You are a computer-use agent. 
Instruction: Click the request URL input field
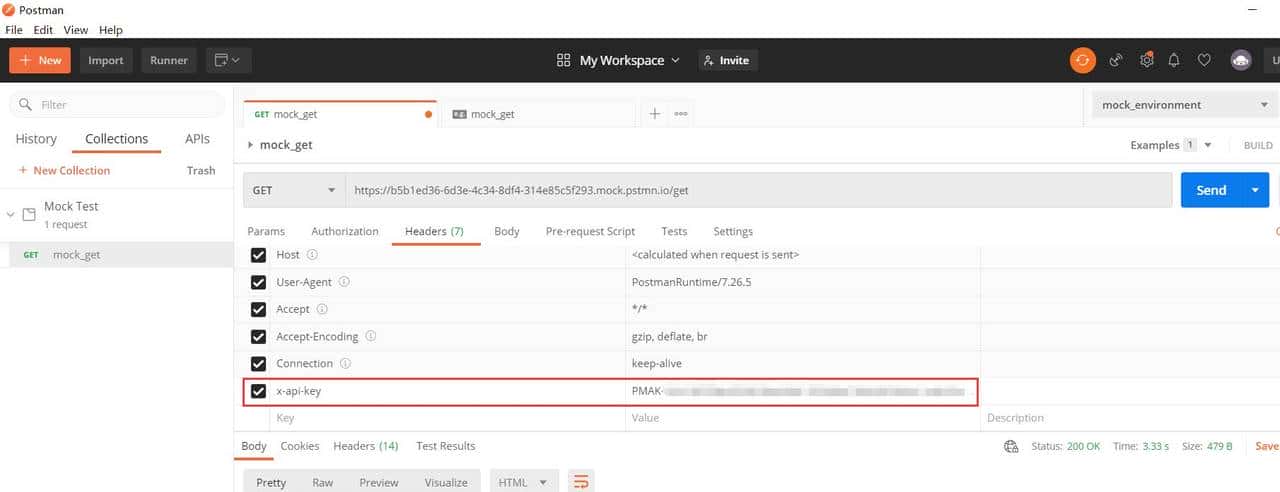[x=758, y=190]
